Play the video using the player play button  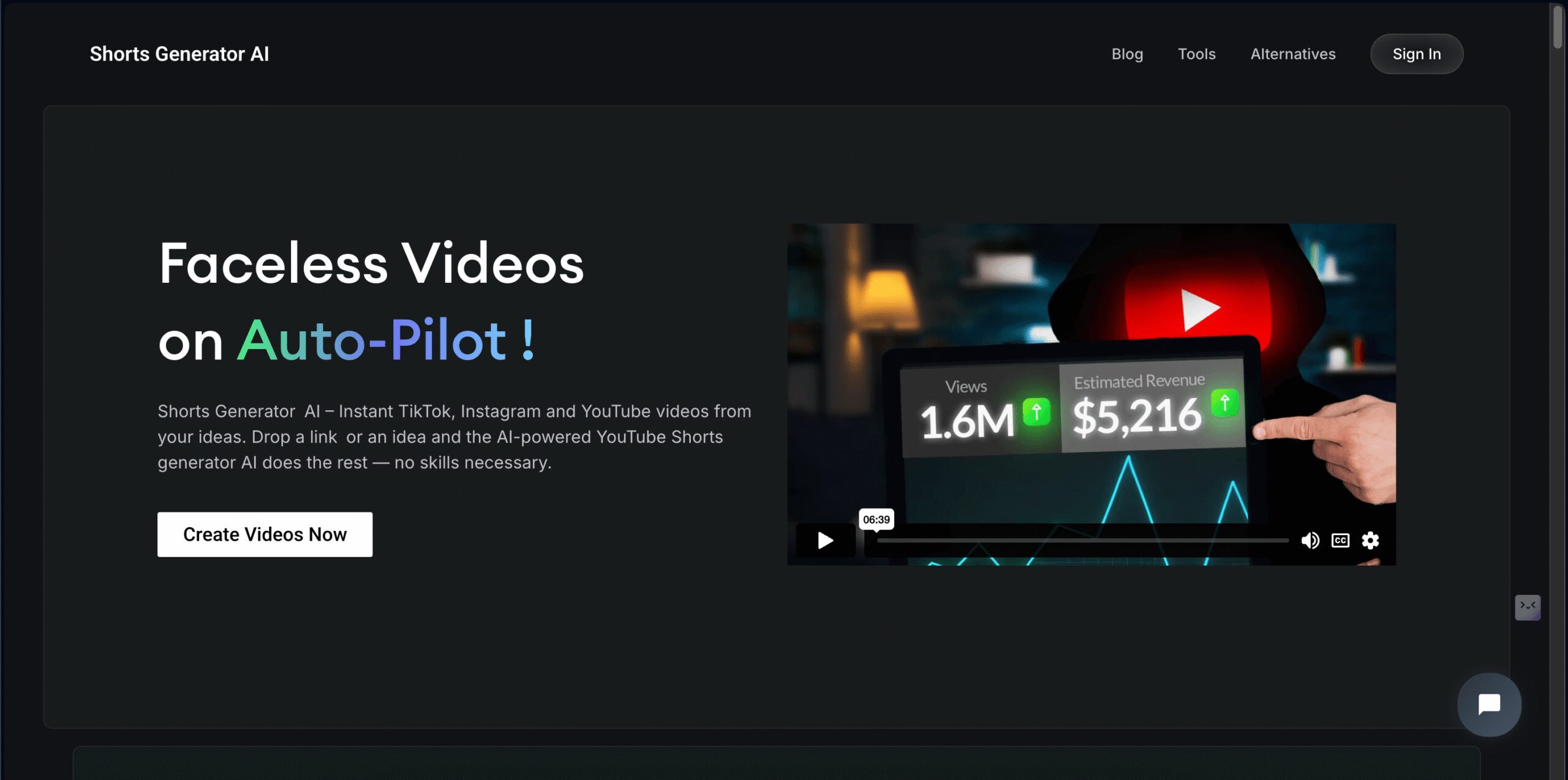pyautogui.click(x=825, y=540)
